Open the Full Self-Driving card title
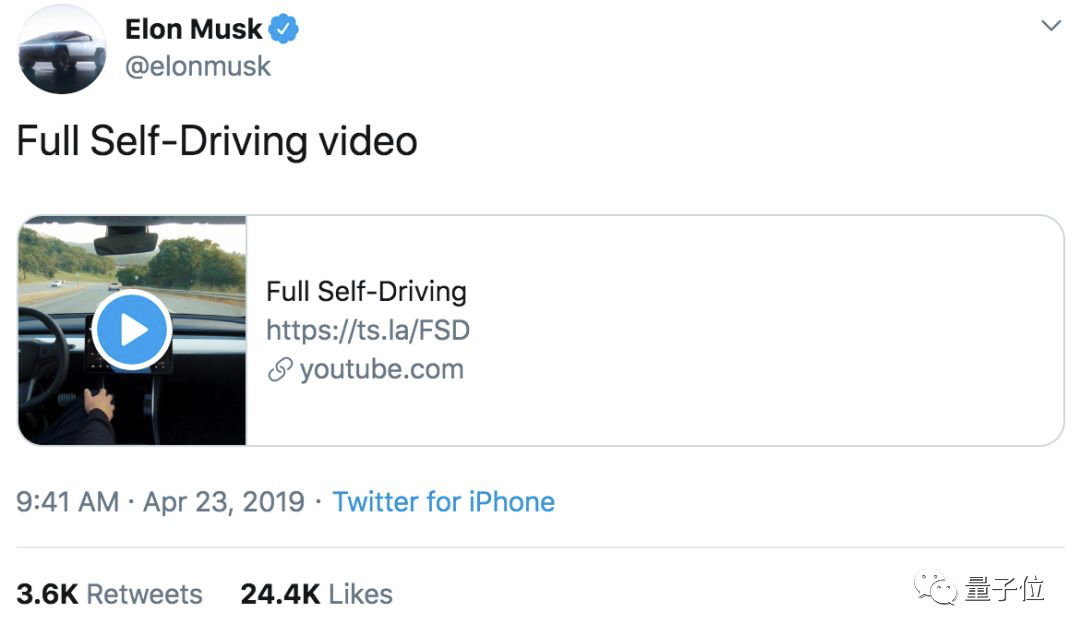Screen dimensions: 1080x637 [366, 292]
